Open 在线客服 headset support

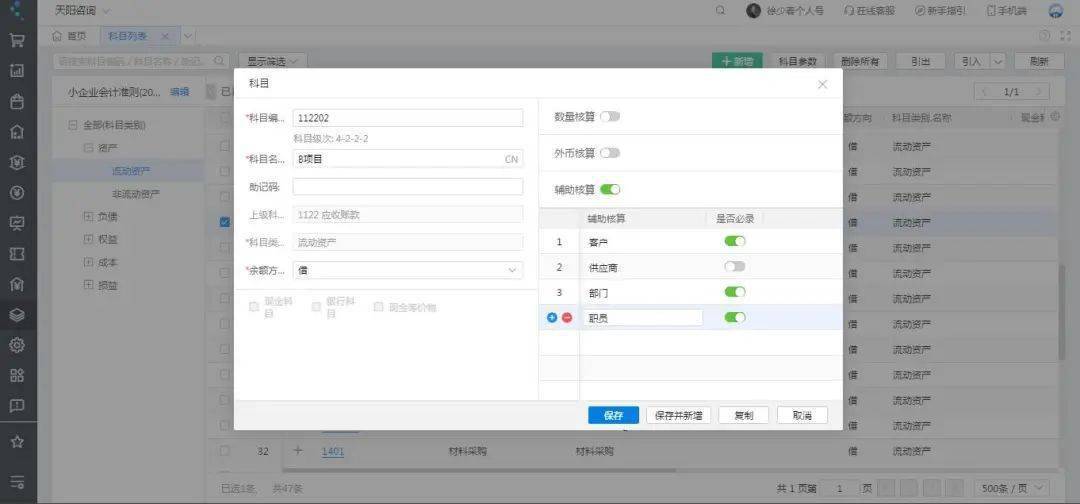[x=871, y=10]
